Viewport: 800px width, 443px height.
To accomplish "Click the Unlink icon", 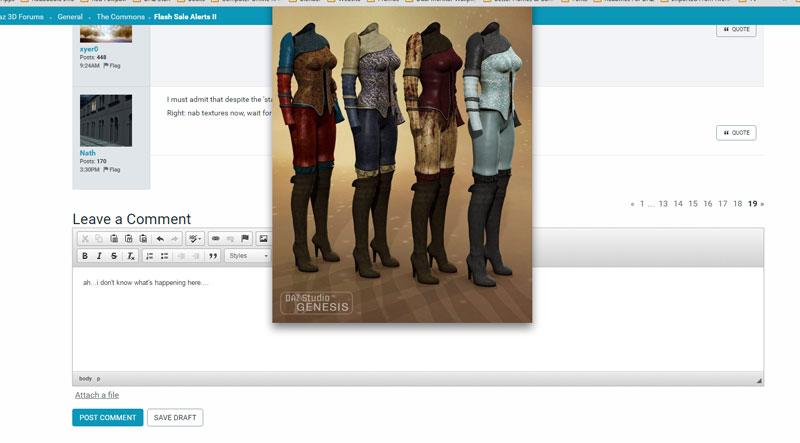I will 230,239.
